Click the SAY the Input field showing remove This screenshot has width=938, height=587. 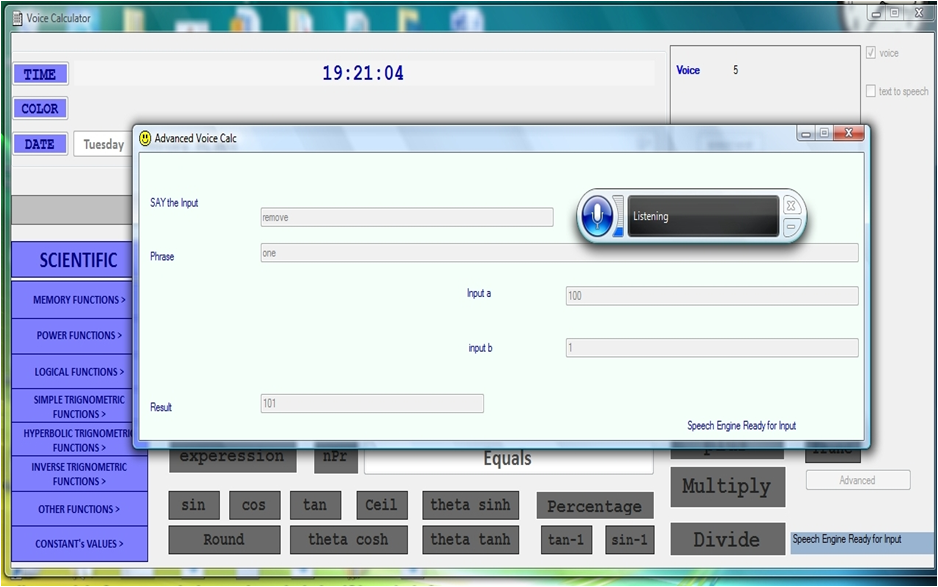407,217
